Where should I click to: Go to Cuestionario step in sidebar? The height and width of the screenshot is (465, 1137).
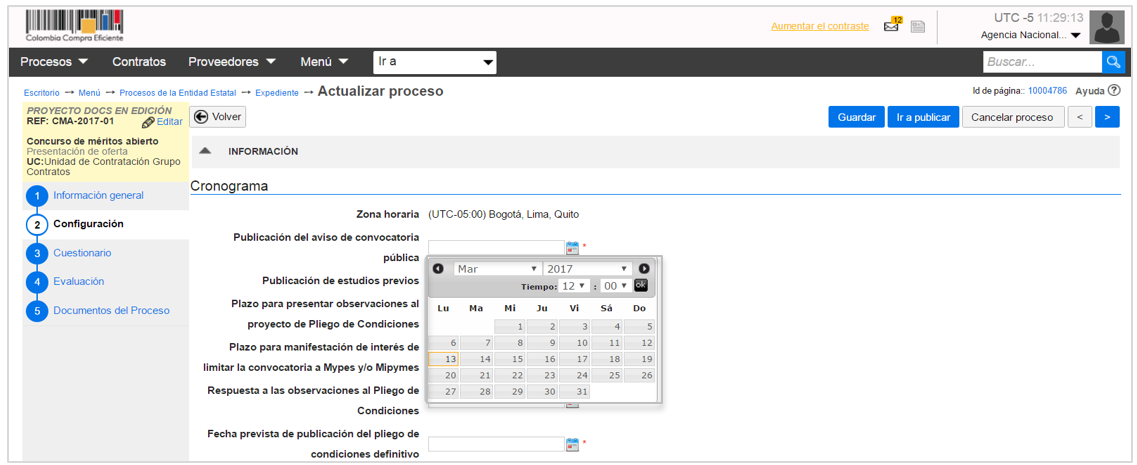[82, 253]
